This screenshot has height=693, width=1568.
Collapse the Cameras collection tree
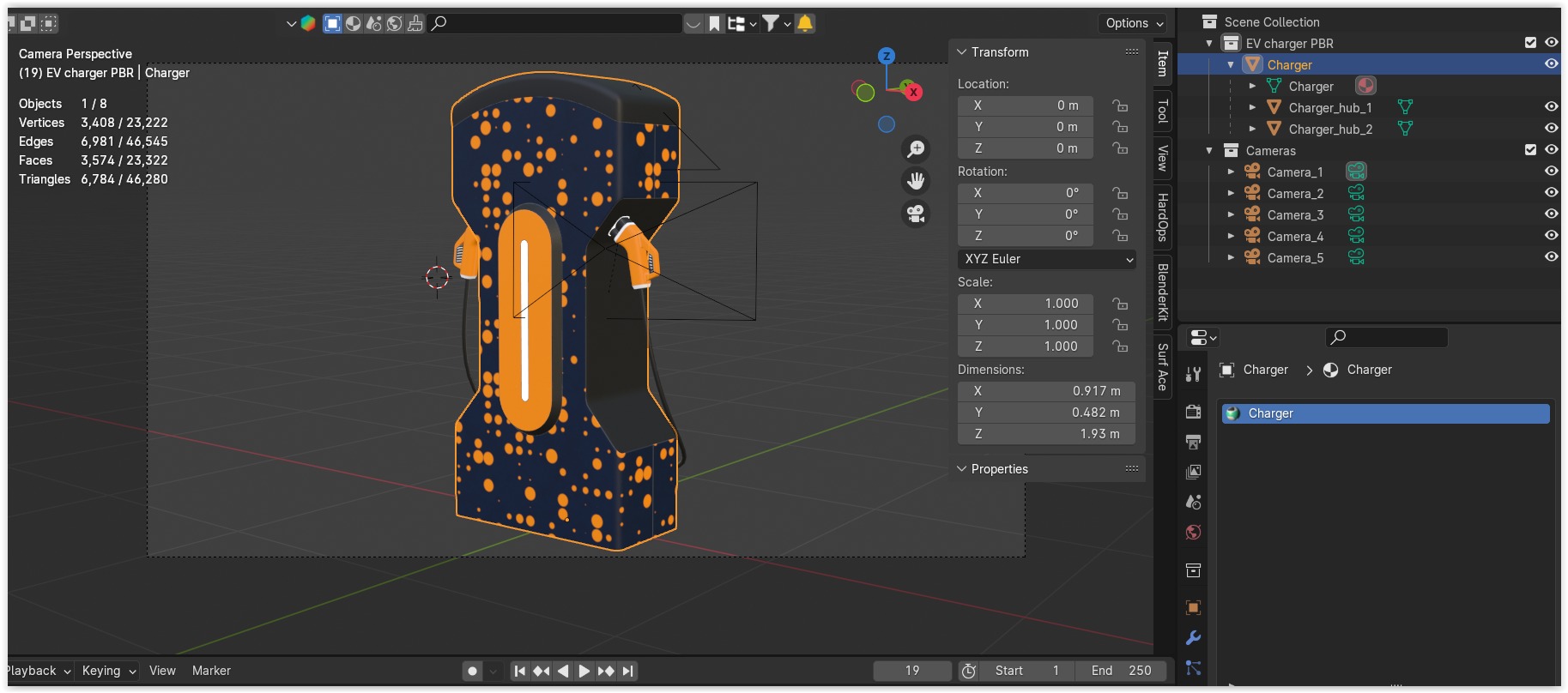coord(1209,150)
